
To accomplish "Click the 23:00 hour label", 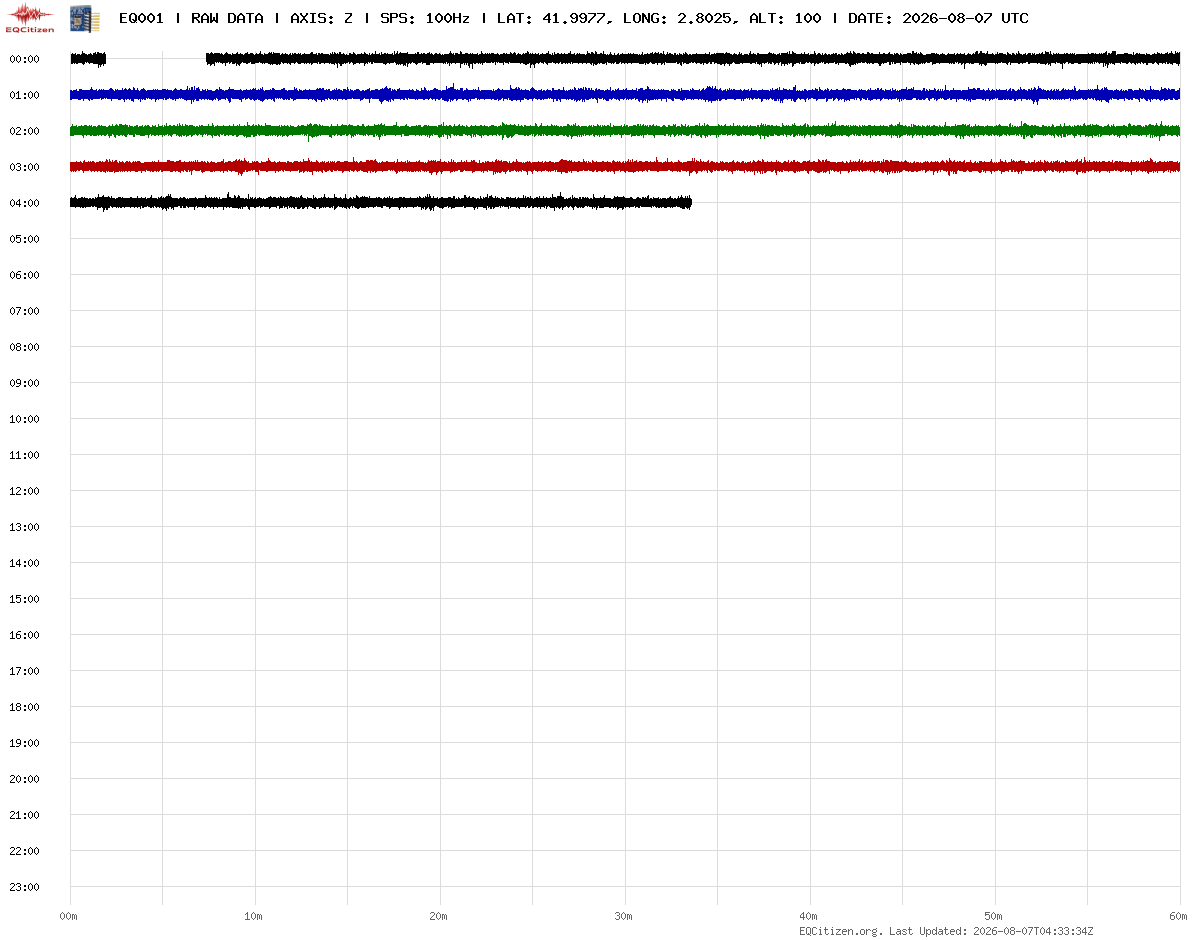I will coord(24,887).
